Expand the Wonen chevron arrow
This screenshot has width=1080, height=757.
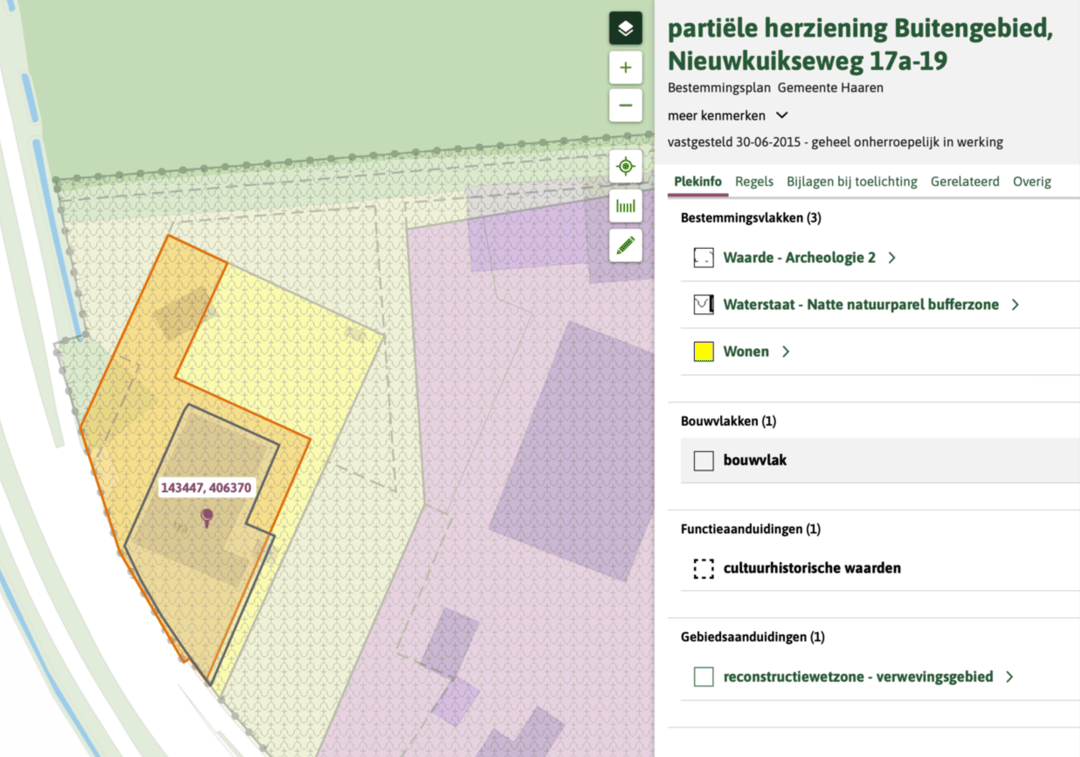click(x=786, y=352)
